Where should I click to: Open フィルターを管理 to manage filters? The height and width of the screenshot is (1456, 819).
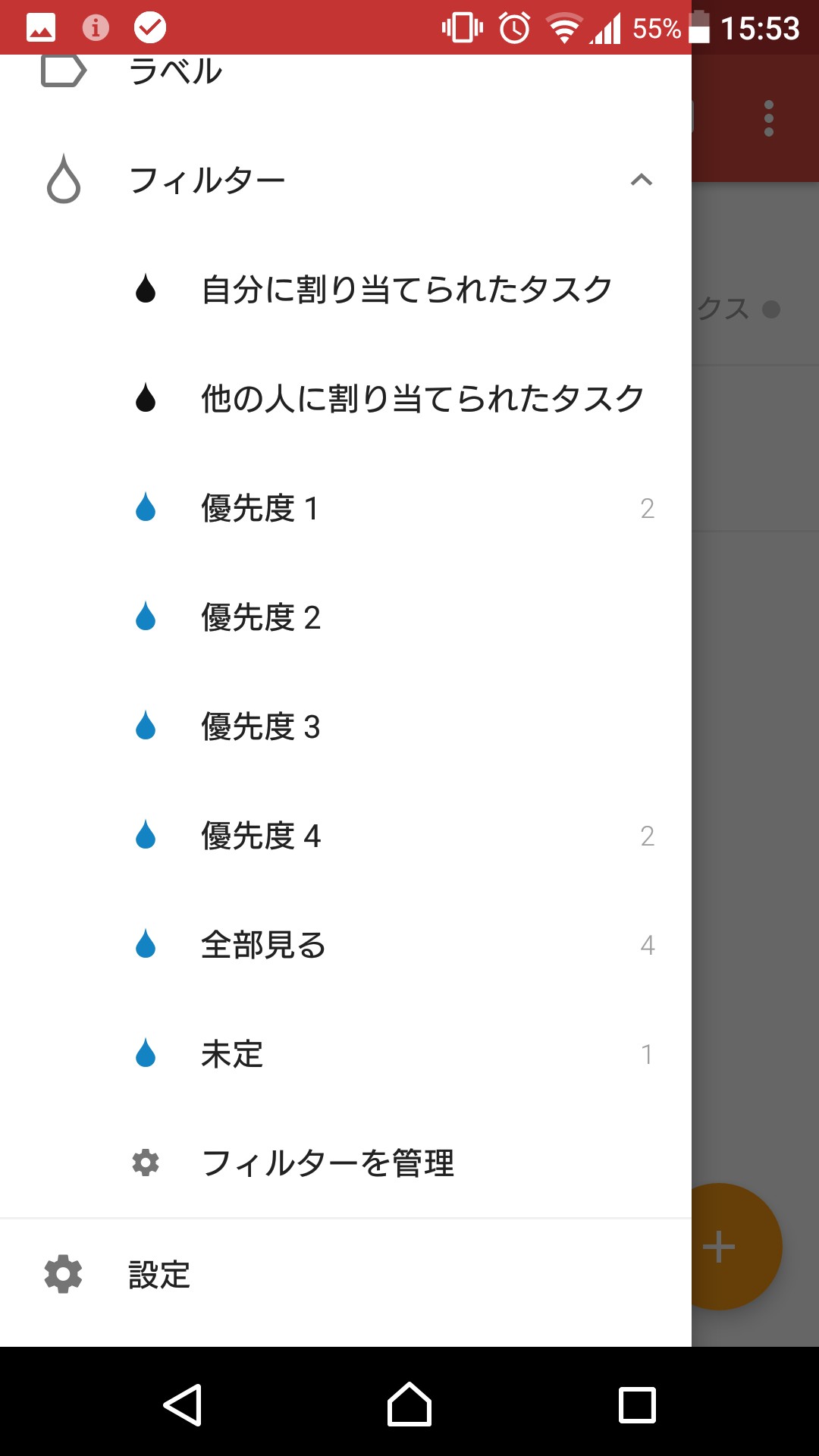(x=328, y=1163)
